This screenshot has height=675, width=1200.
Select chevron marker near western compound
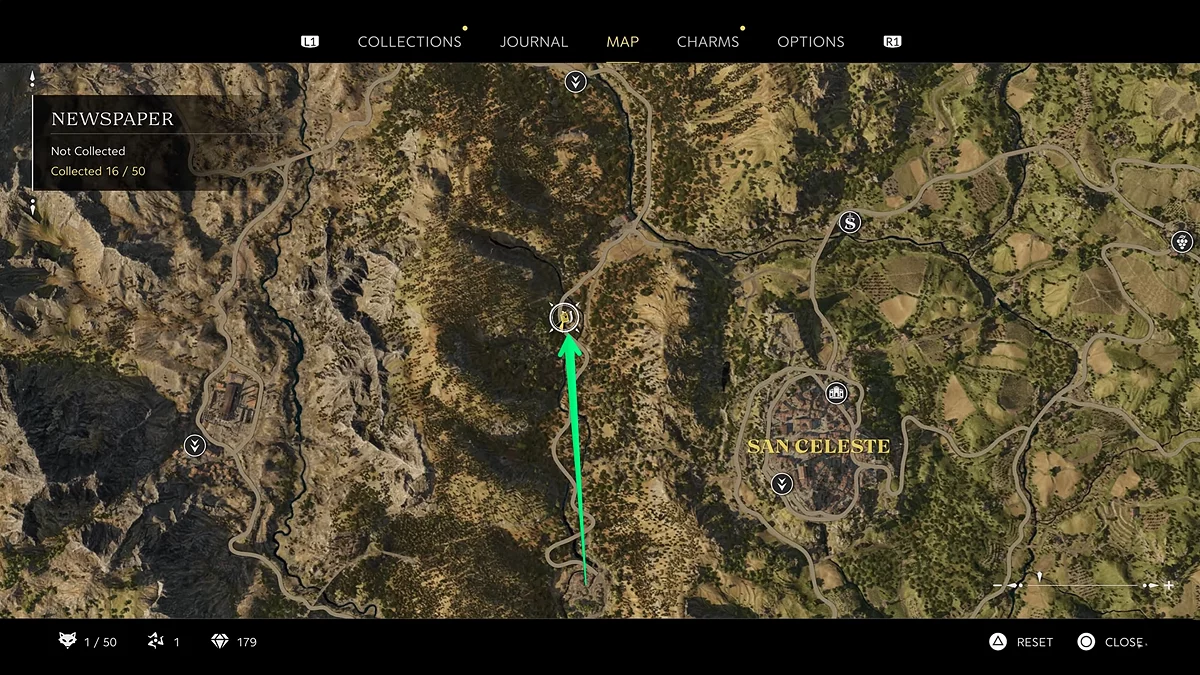[195, 445]
